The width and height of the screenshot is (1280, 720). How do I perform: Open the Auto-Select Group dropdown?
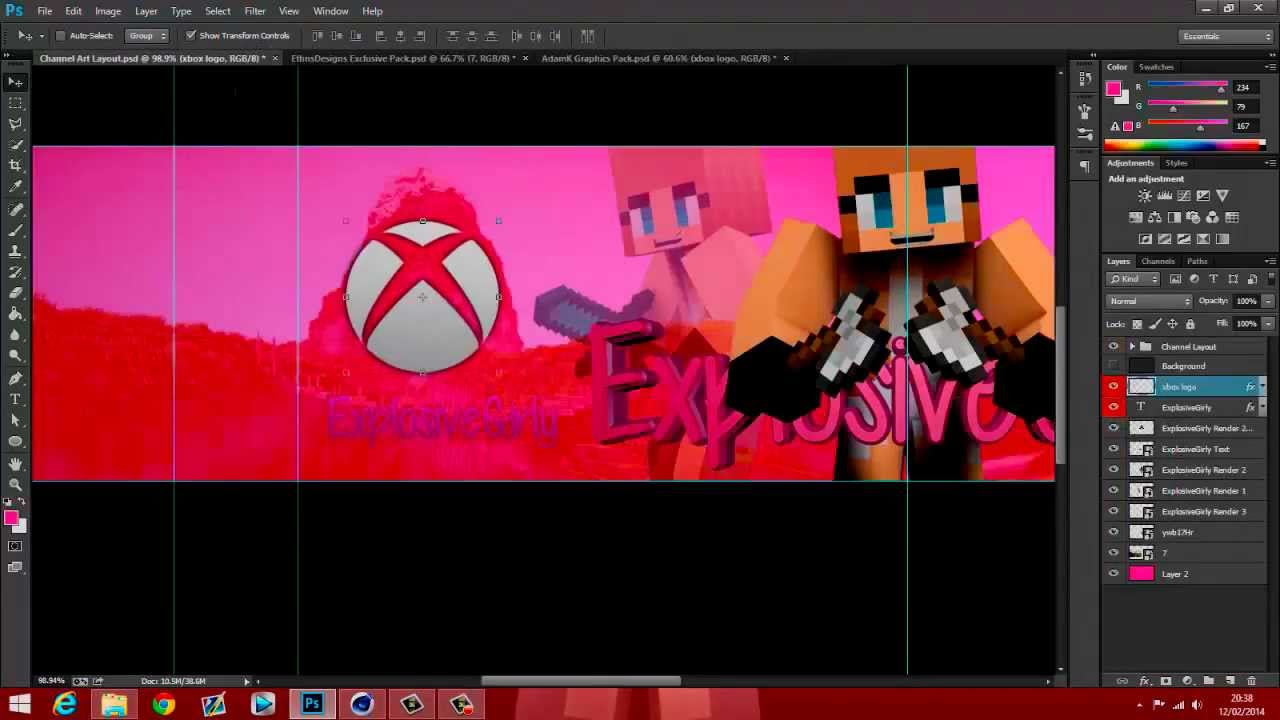[x=147, y=36]
